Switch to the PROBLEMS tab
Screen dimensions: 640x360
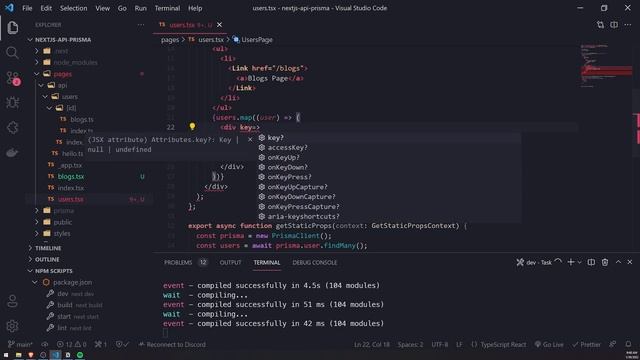[178, 262]
